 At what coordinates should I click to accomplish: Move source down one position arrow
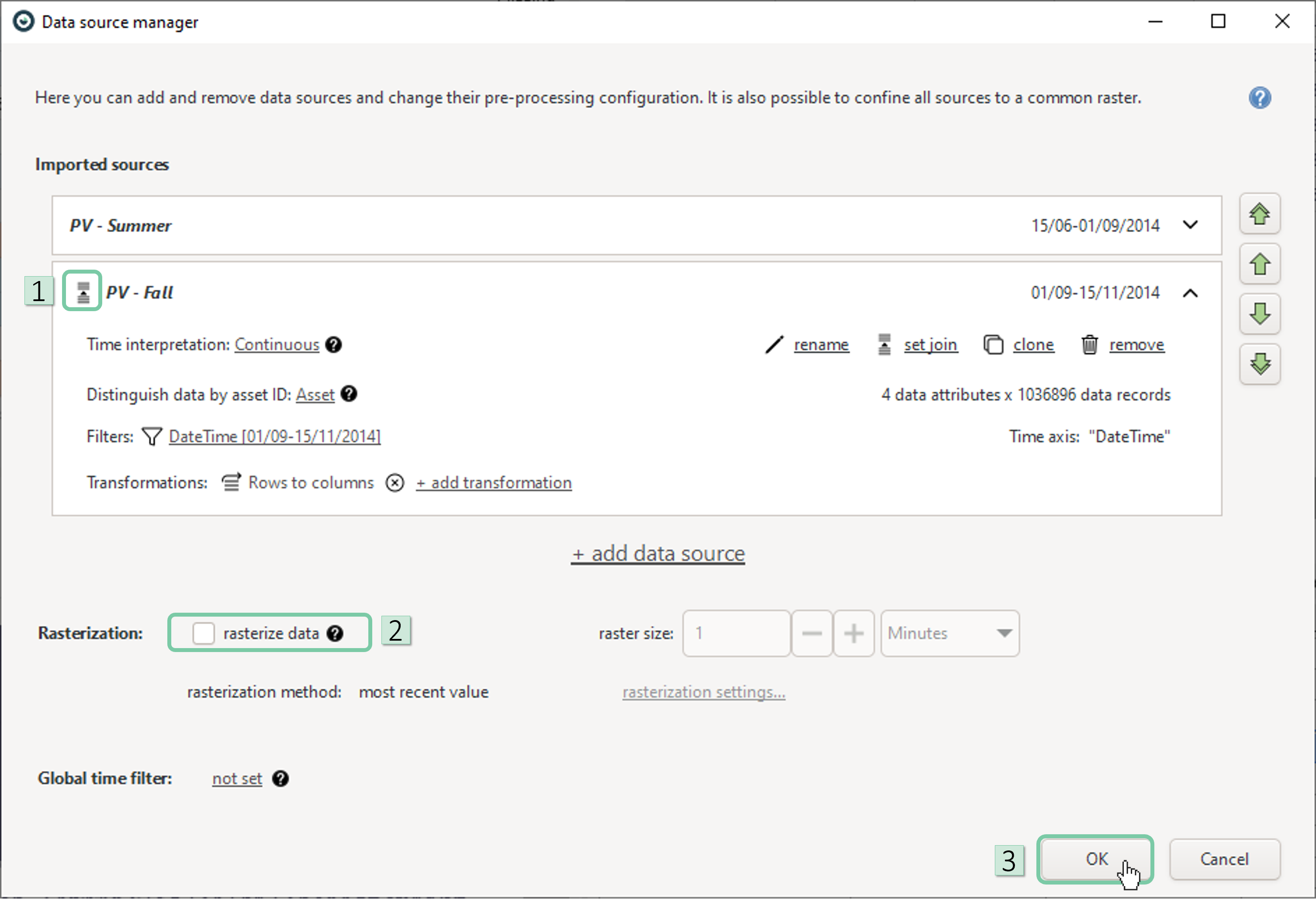pyautogui.click(x=1259, y=314)
